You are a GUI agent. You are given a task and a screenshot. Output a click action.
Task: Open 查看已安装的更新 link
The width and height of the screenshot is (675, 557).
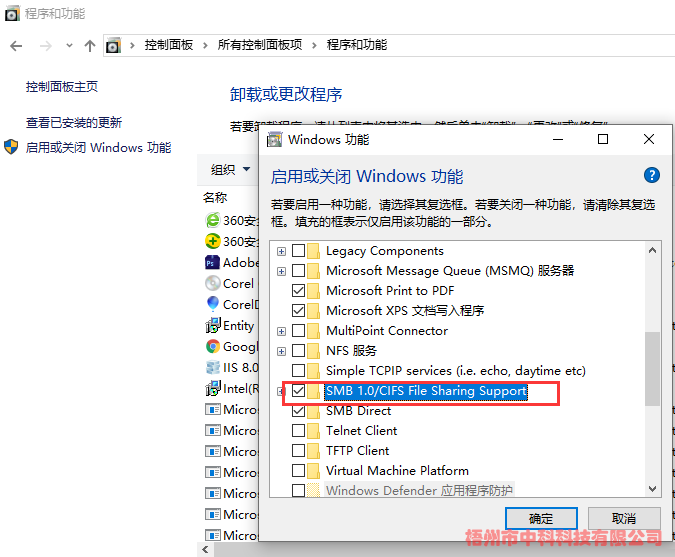(x=74, y=122)
